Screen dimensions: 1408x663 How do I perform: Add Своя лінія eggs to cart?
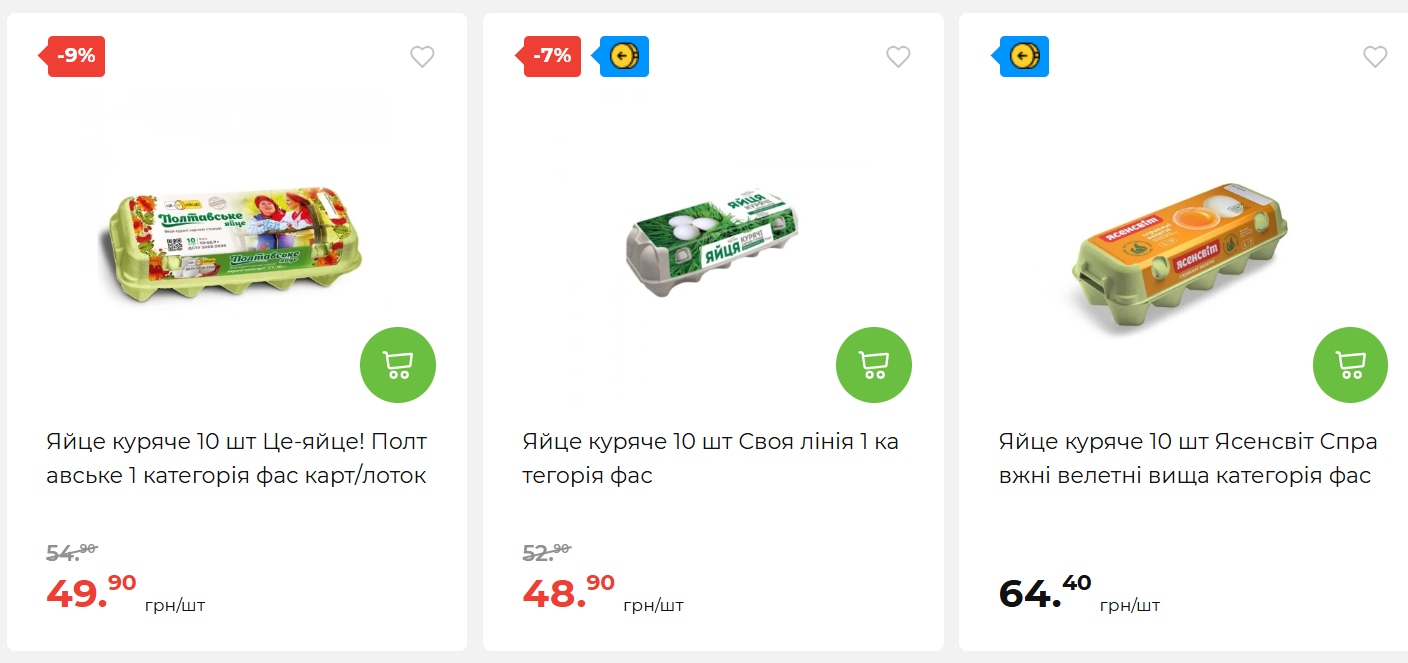click(x=874, y=365)
